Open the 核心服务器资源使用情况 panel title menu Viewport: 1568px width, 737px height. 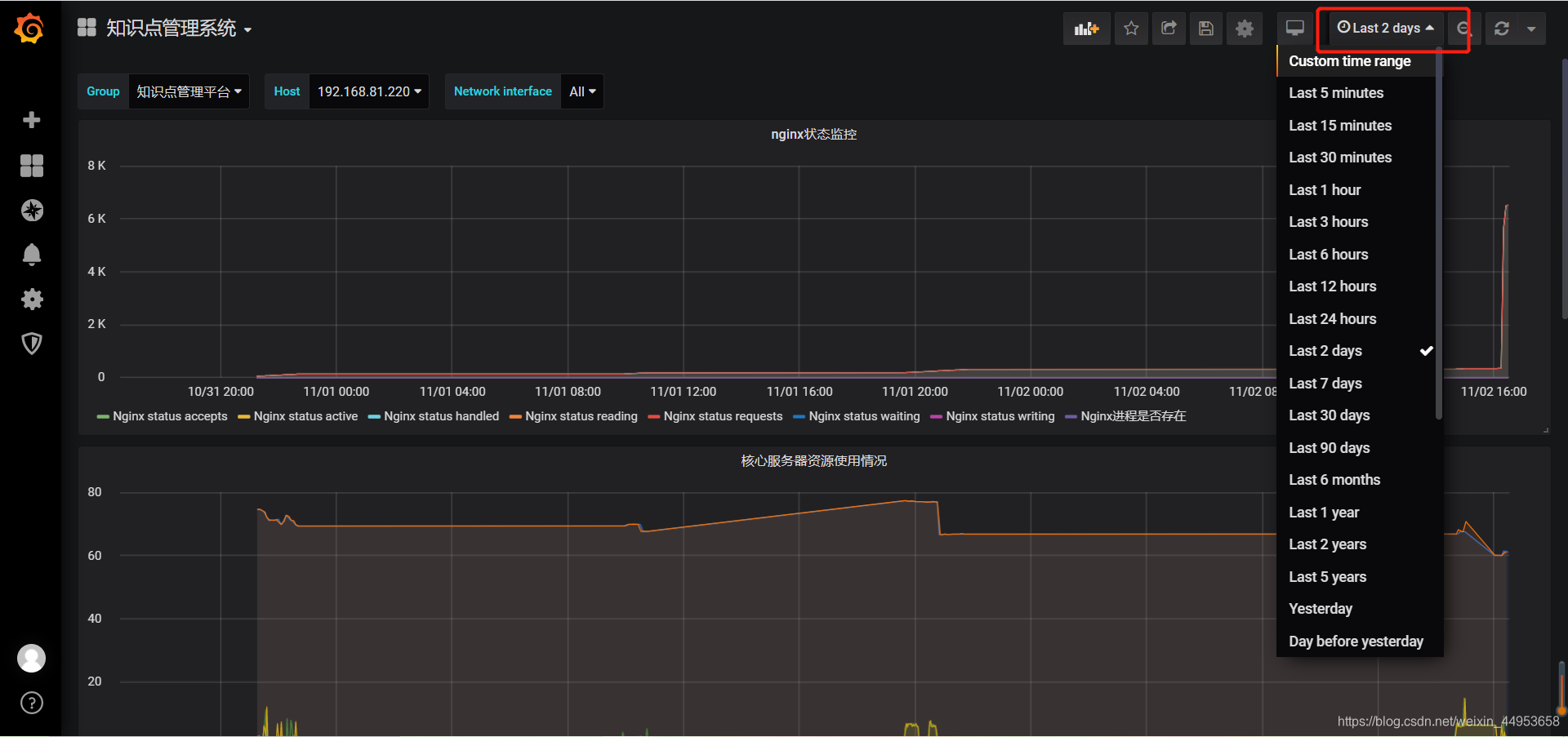point(813,461)
